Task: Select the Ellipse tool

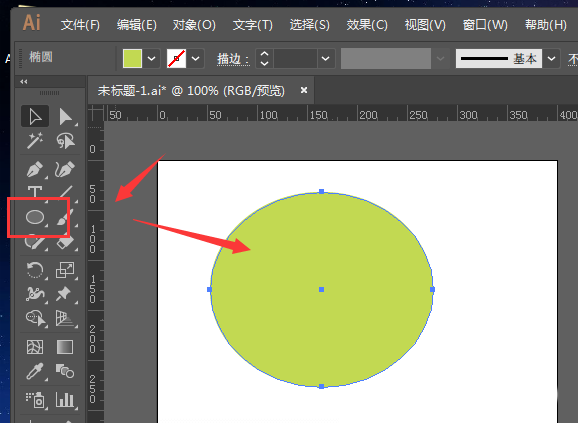Action: coord(35,217)
